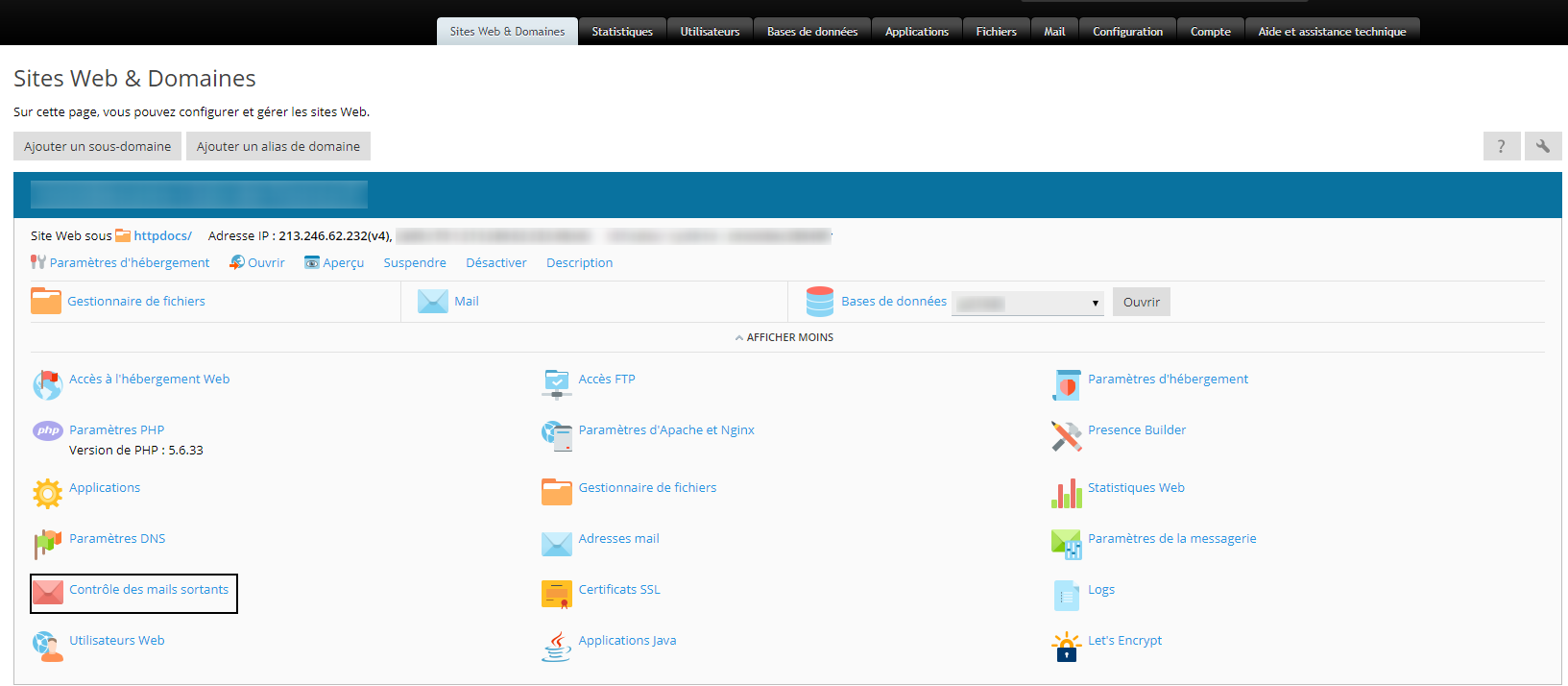
Task: Open the Utilisateurs Web user icon
Action: (x=47, y=647)
